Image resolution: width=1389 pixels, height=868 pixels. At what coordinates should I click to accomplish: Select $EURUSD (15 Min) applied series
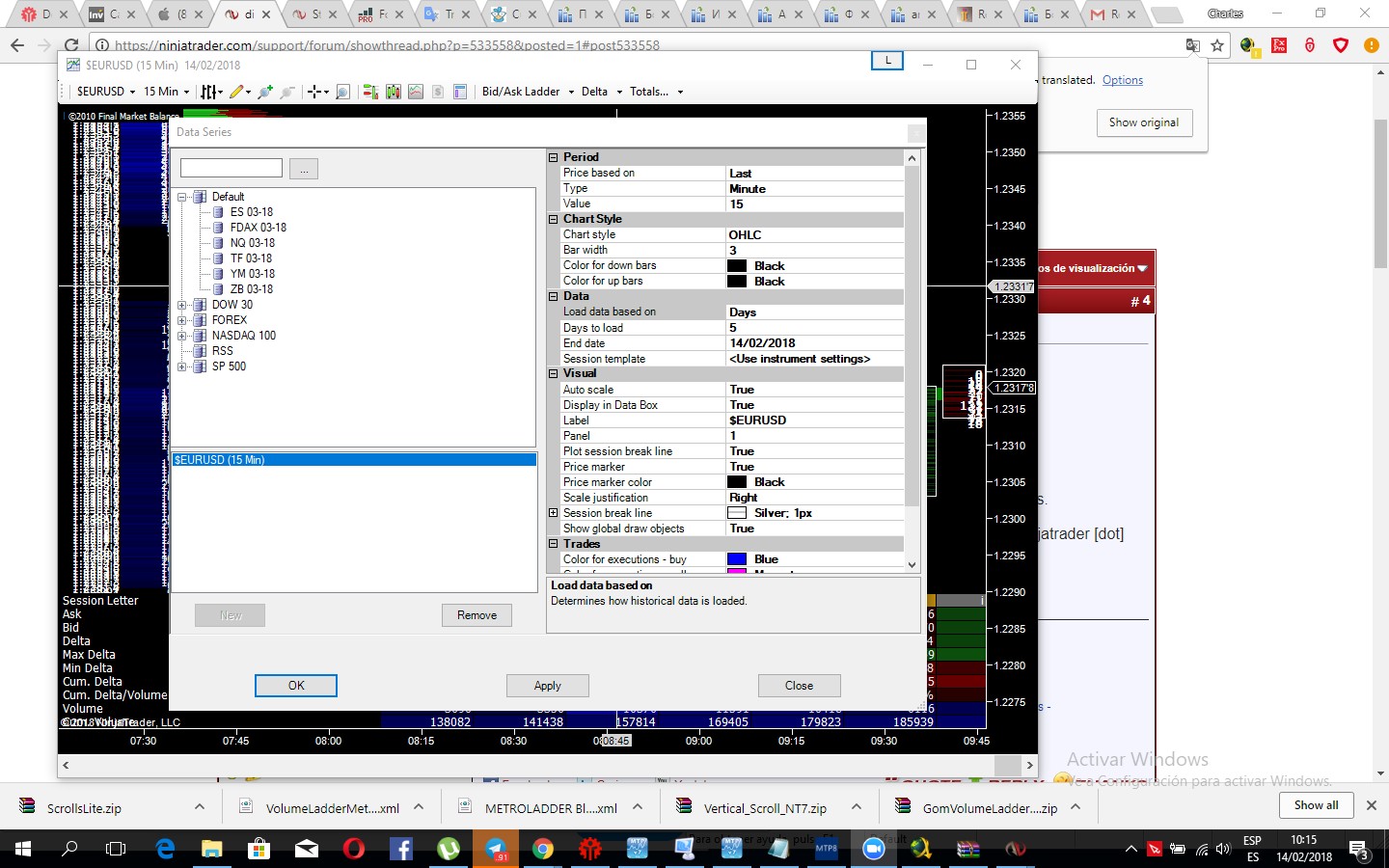354,460
